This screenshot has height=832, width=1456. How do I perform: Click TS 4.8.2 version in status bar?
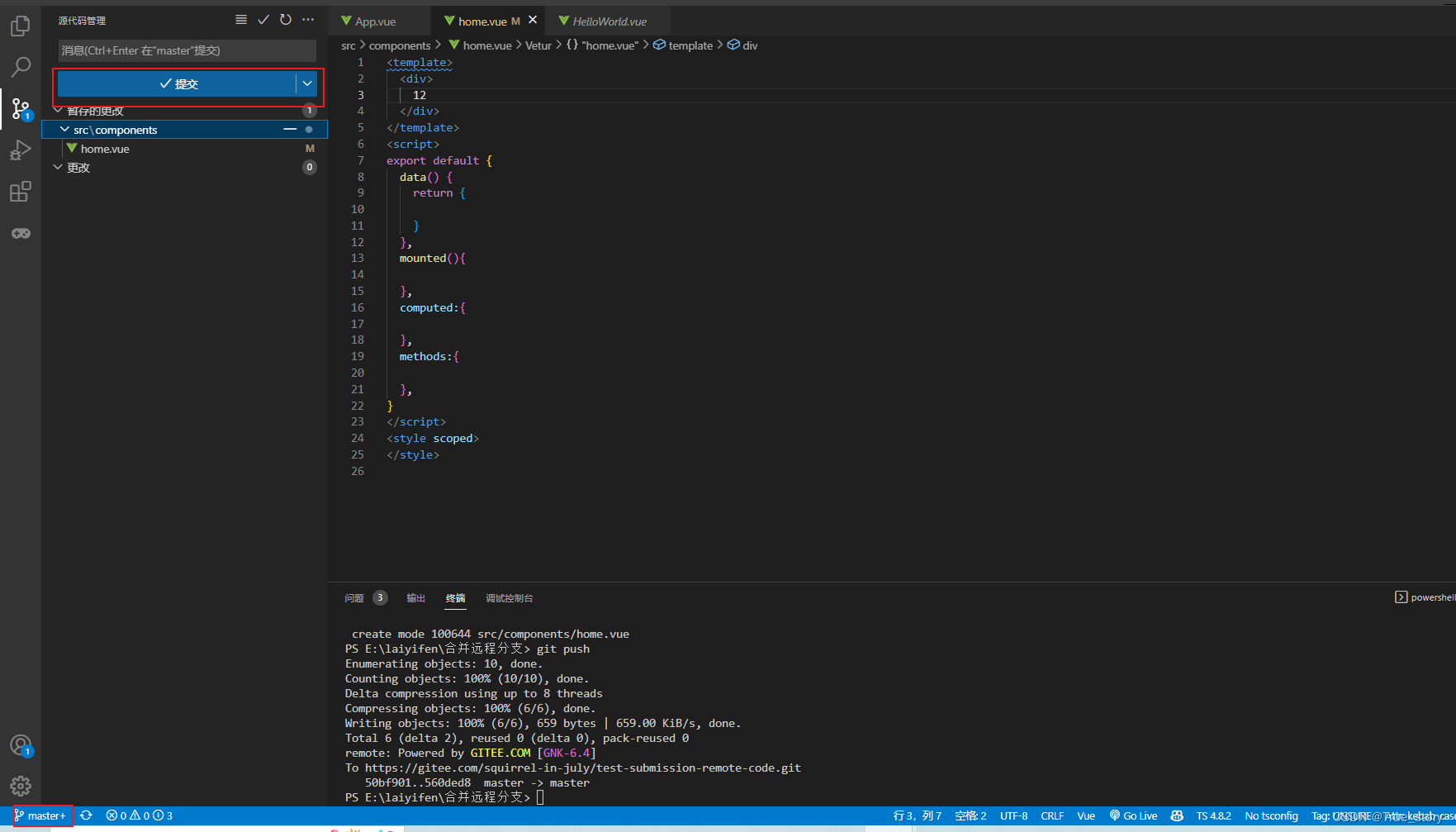tap(1213, 815)
